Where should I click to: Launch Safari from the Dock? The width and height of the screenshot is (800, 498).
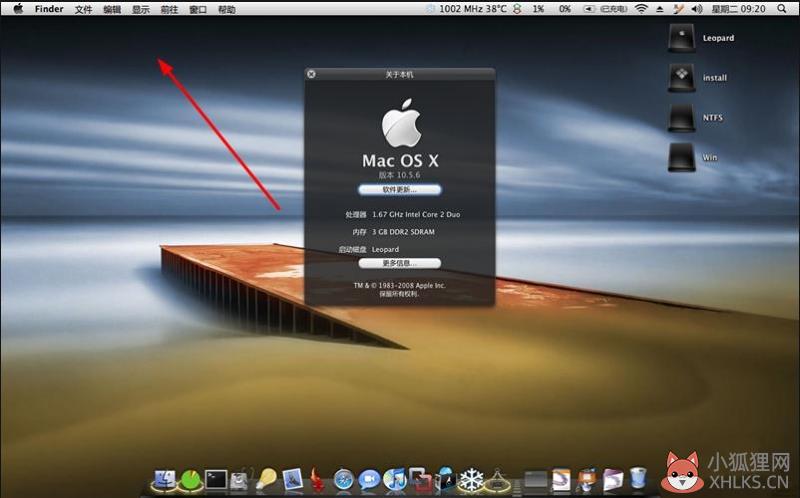pyautogui.click(x=343, y=480)
